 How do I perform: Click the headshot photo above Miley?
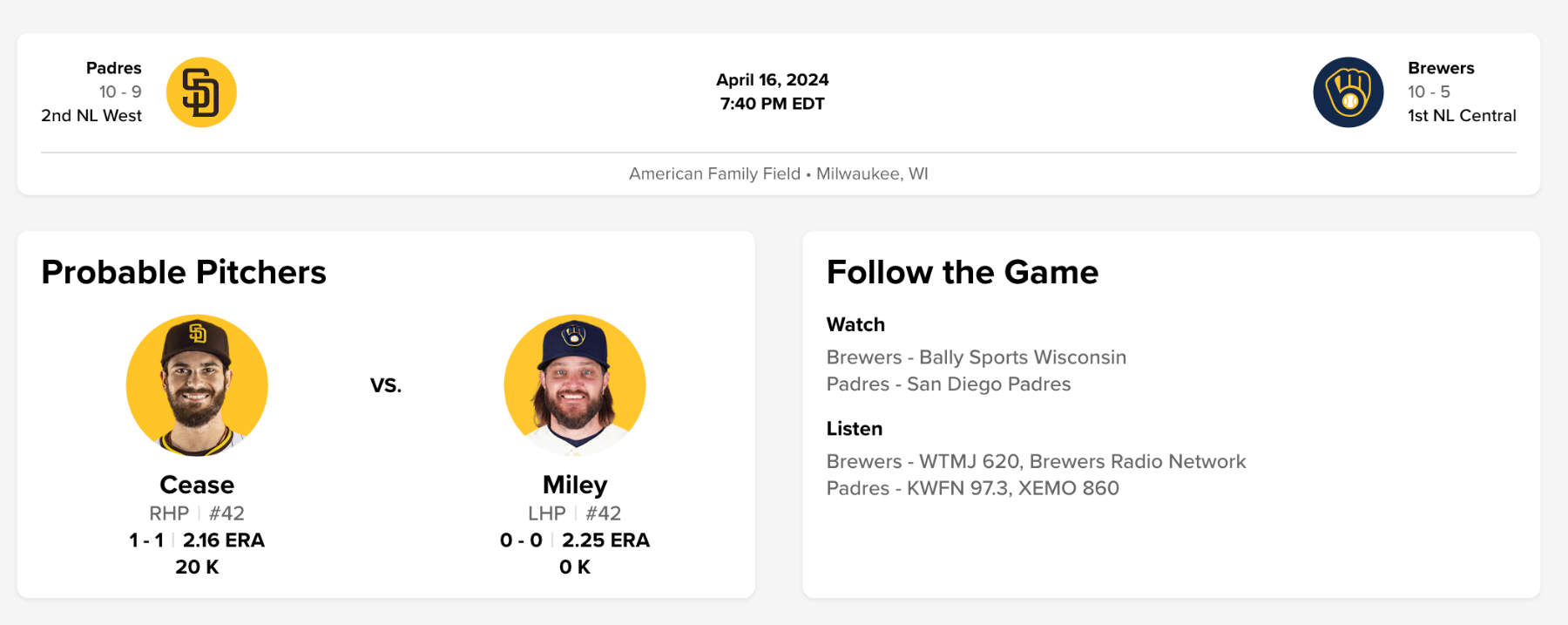point(575,385)
